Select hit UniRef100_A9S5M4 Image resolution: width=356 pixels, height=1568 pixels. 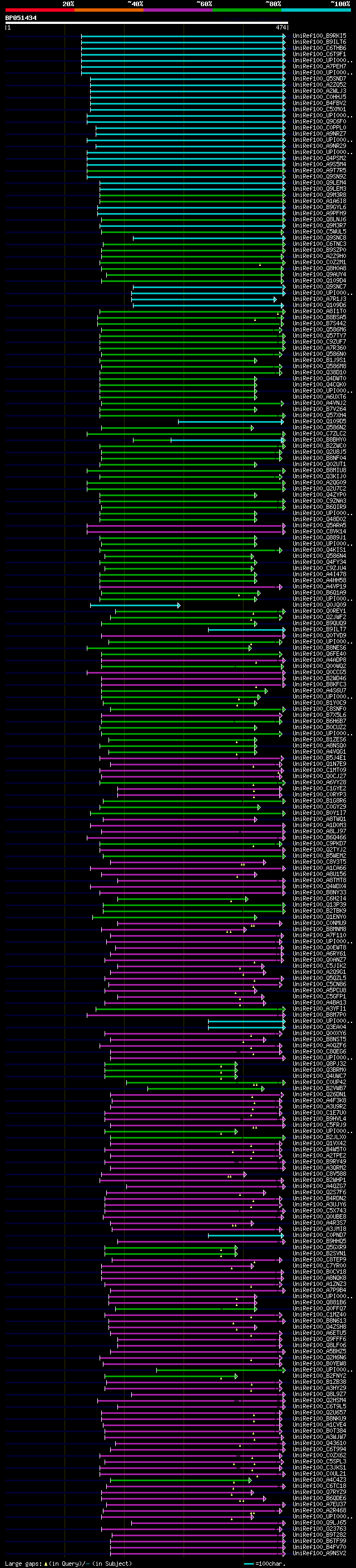(319, 164)
